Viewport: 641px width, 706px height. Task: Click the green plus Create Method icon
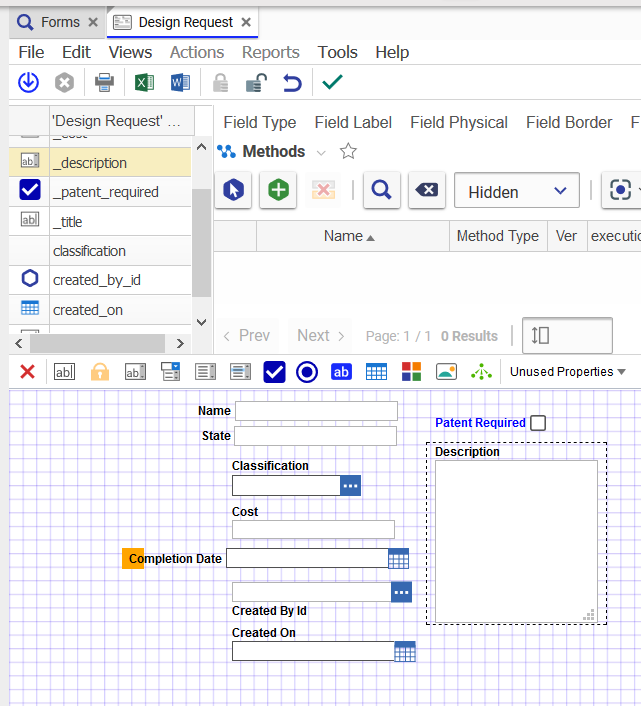click(278, 191)
